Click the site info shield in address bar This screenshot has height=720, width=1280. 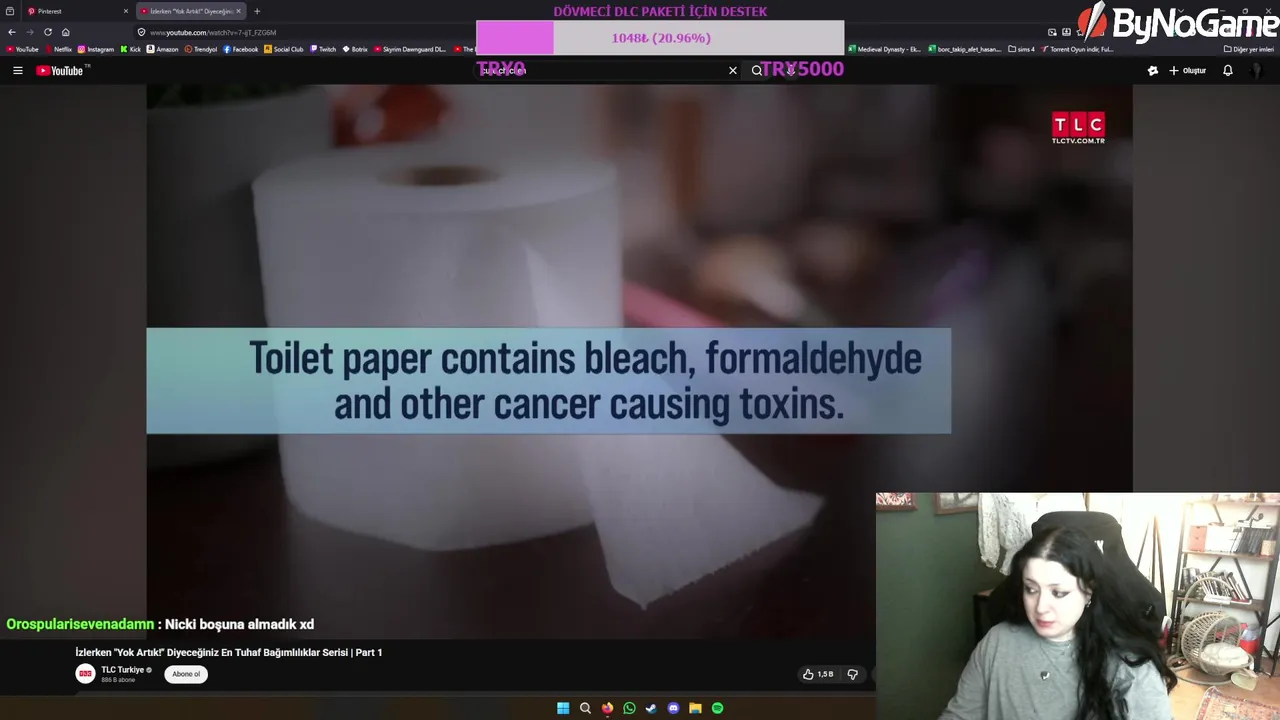[141, 32]
